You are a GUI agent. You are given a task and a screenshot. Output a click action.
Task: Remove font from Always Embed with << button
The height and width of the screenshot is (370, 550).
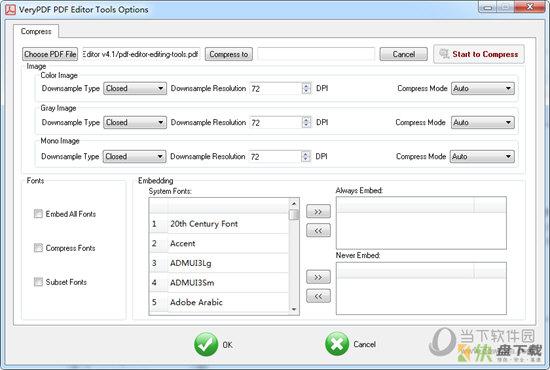318,230
